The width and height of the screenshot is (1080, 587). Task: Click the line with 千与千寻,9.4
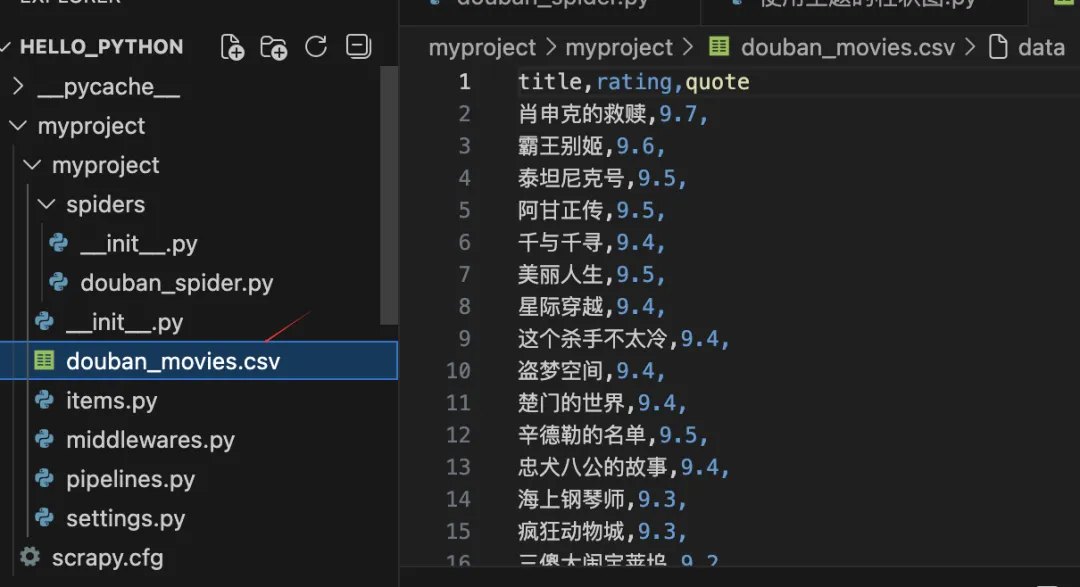592,243
